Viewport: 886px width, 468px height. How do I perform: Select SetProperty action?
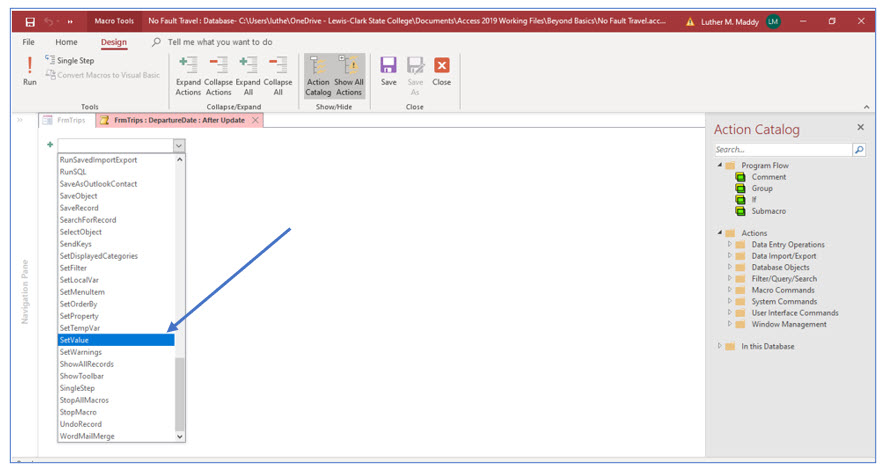[x=116, y=316]
